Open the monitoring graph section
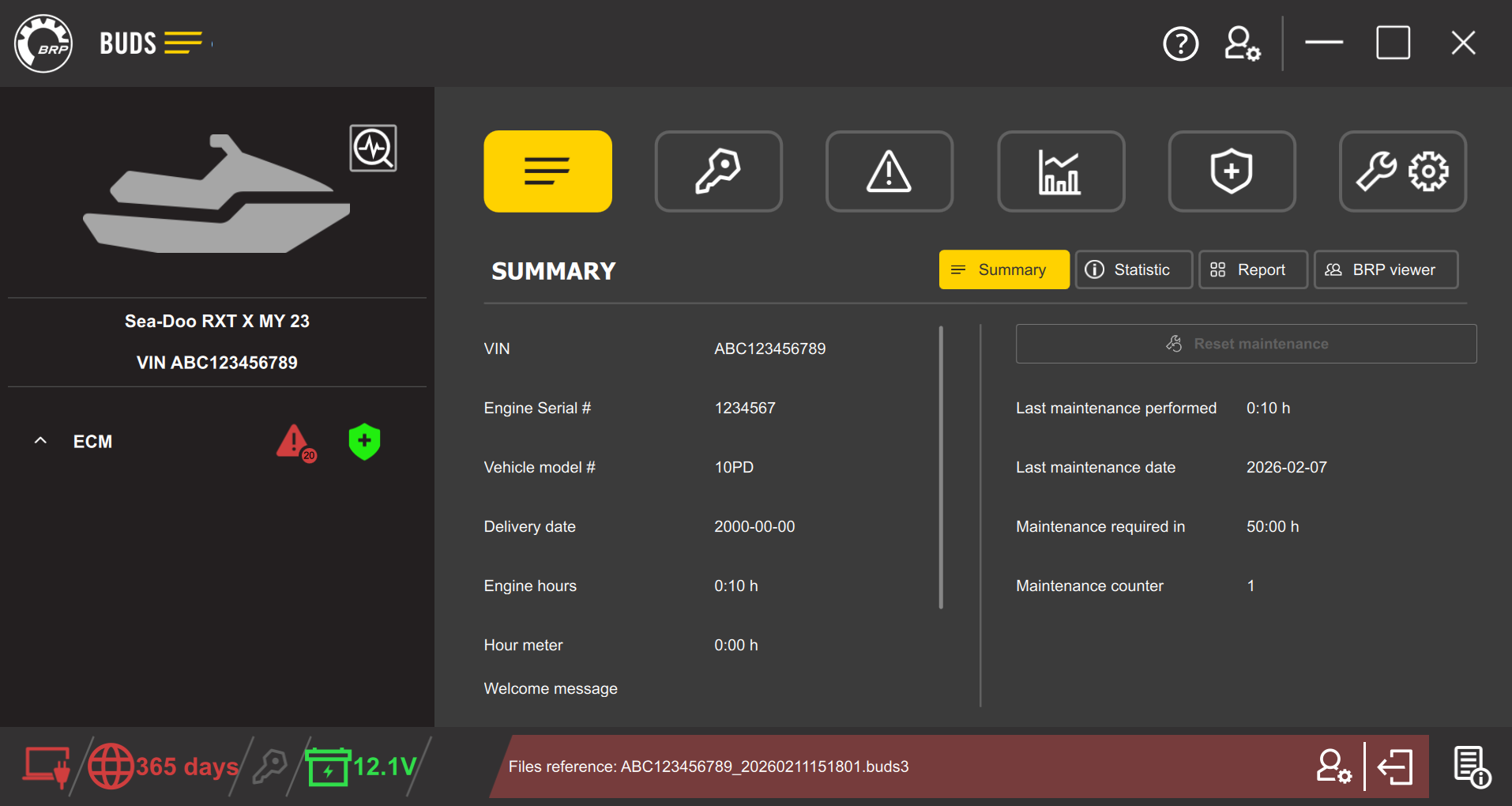 (1061, 171)
